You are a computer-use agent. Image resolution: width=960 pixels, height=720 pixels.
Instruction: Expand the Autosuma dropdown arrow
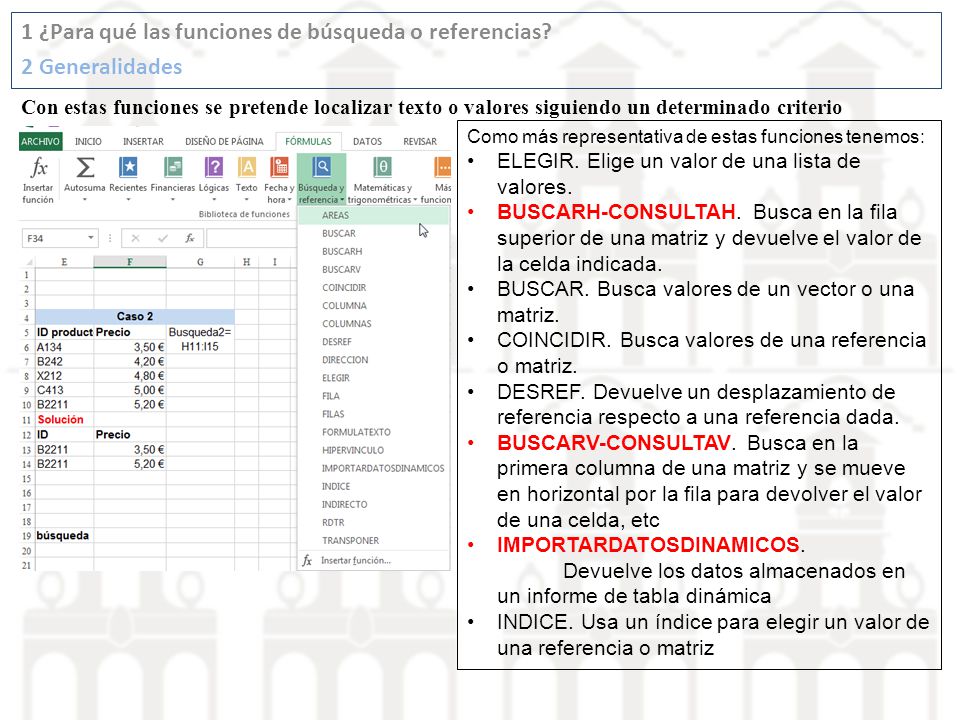(85, 200)
